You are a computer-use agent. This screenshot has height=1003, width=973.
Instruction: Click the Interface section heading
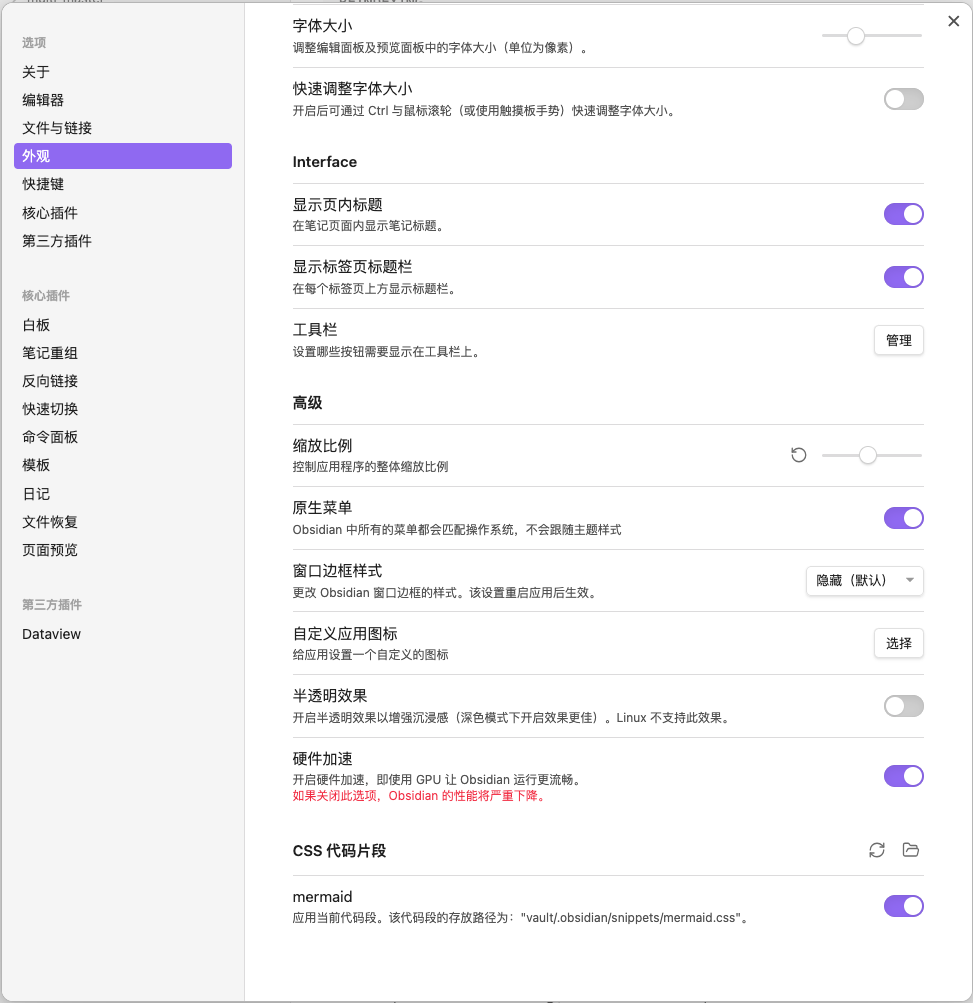coord(324,162)
